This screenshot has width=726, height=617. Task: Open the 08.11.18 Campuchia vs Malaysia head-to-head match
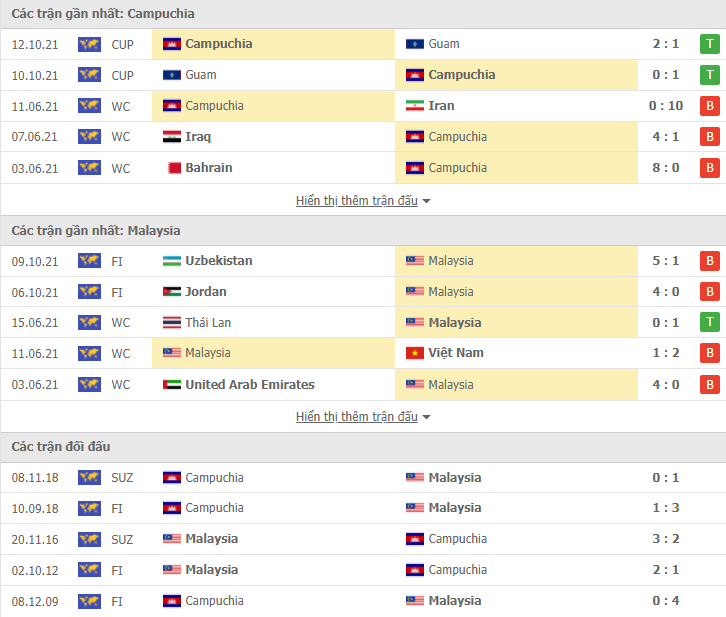[363, 478]
